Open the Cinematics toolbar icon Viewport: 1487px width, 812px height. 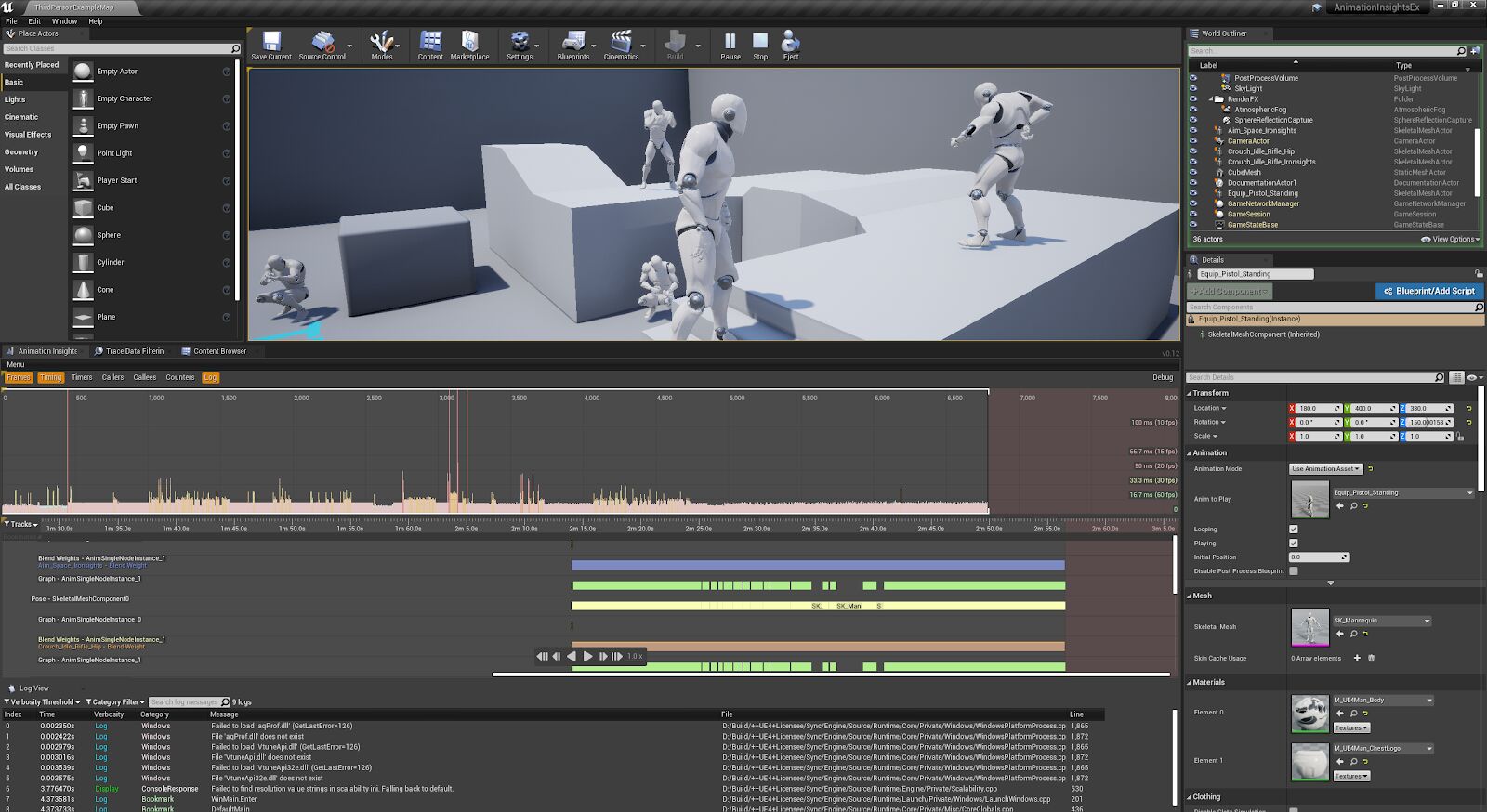pyautogui.click(x=620, y=43)
